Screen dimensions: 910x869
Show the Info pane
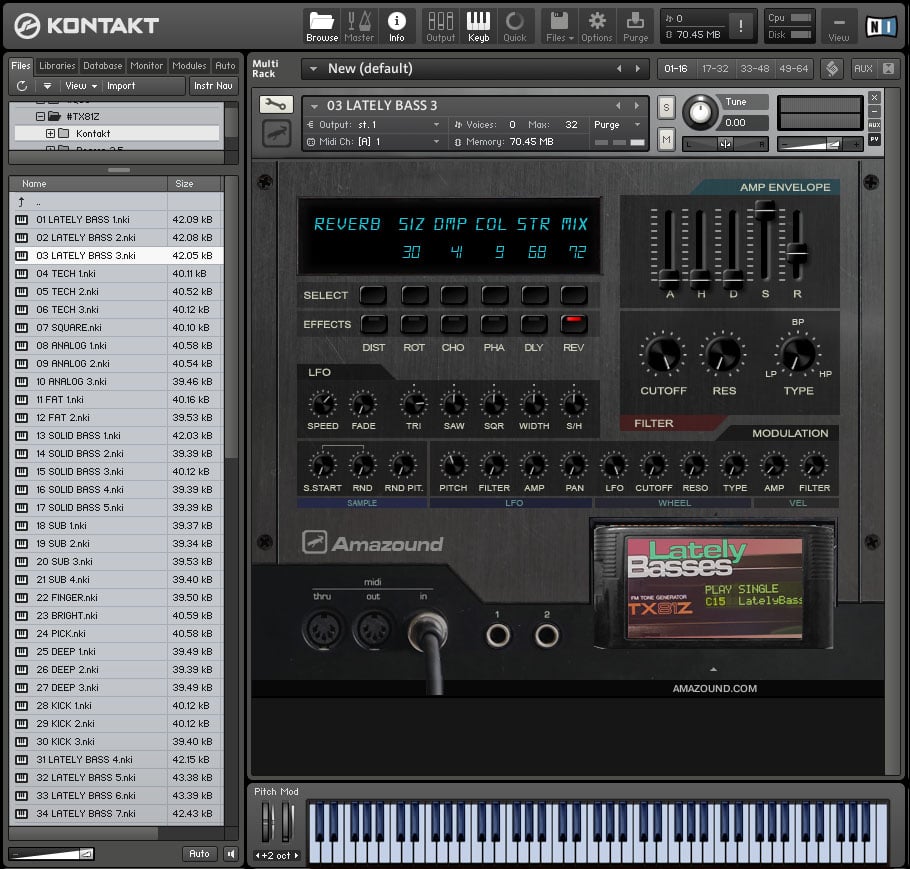pyautogui.click(x=397, y=26)
